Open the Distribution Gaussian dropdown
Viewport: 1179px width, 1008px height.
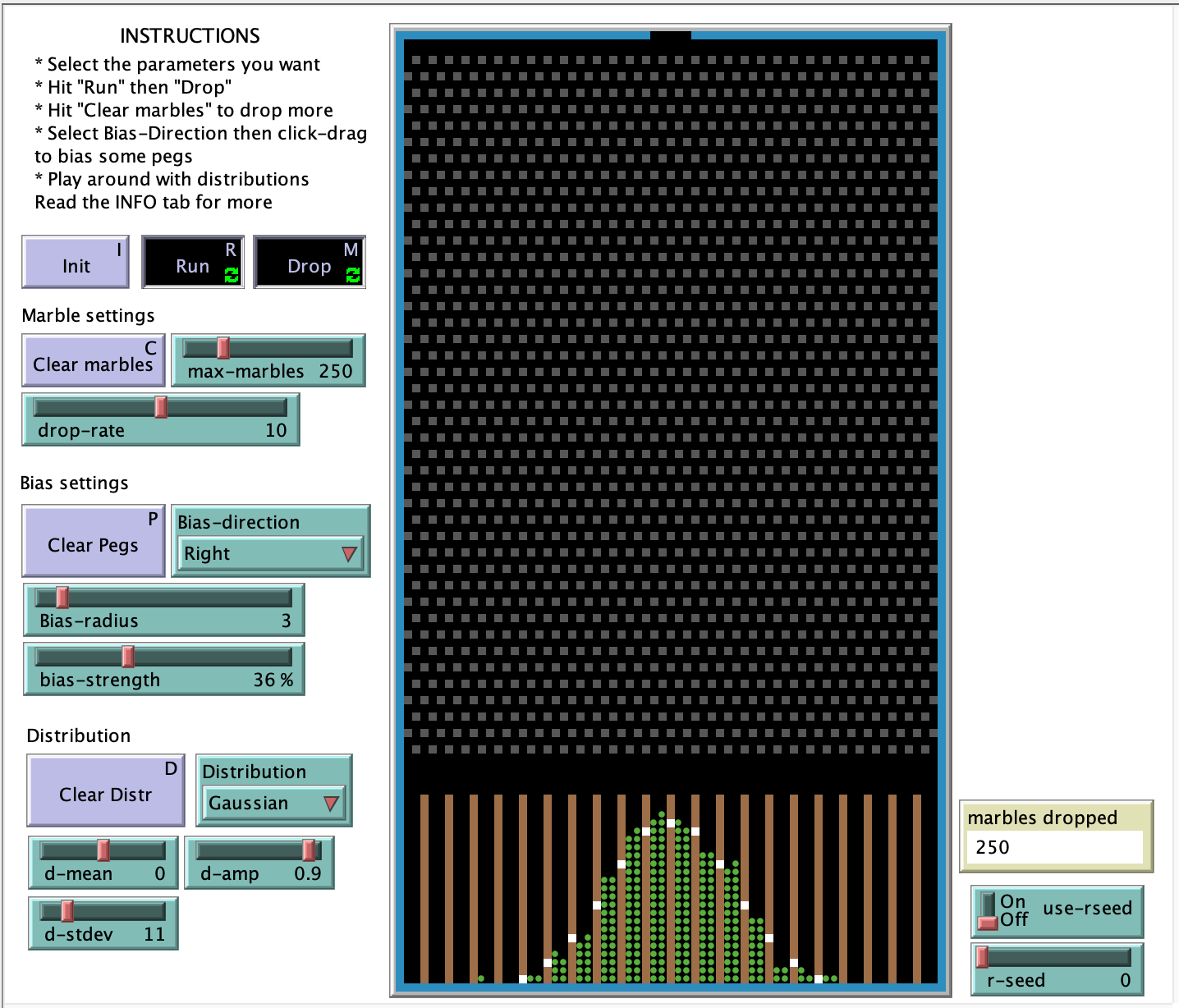click(273, 803)
